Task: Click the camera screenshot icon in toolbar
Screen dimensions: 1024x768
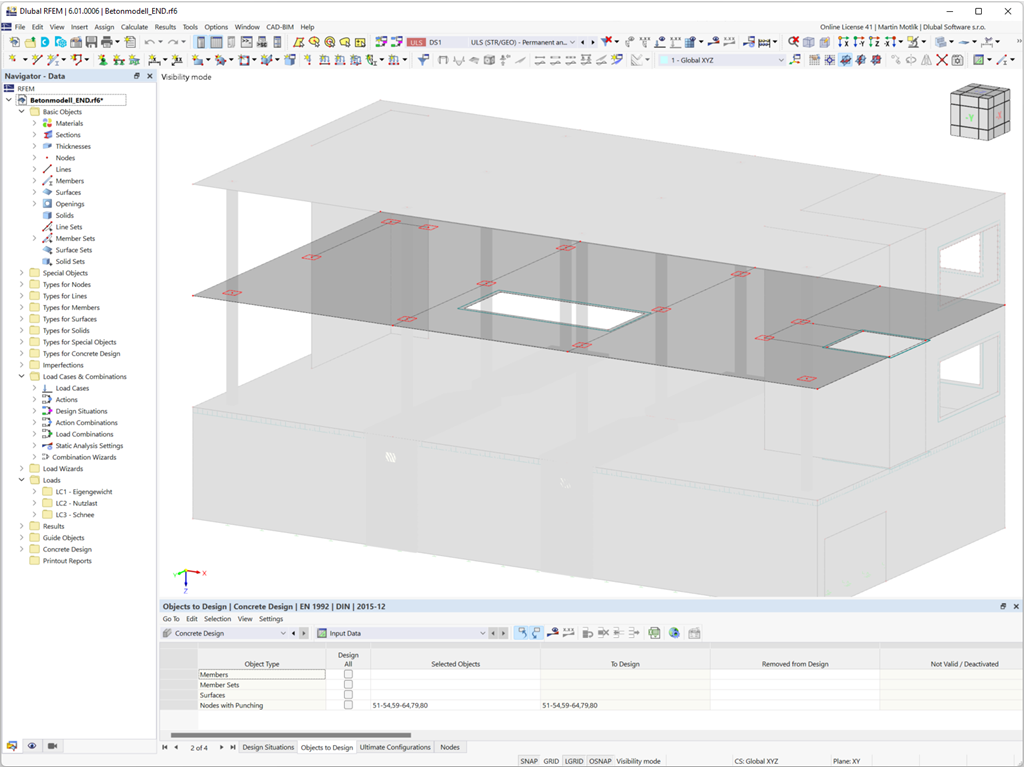Action: pos(957,60)
